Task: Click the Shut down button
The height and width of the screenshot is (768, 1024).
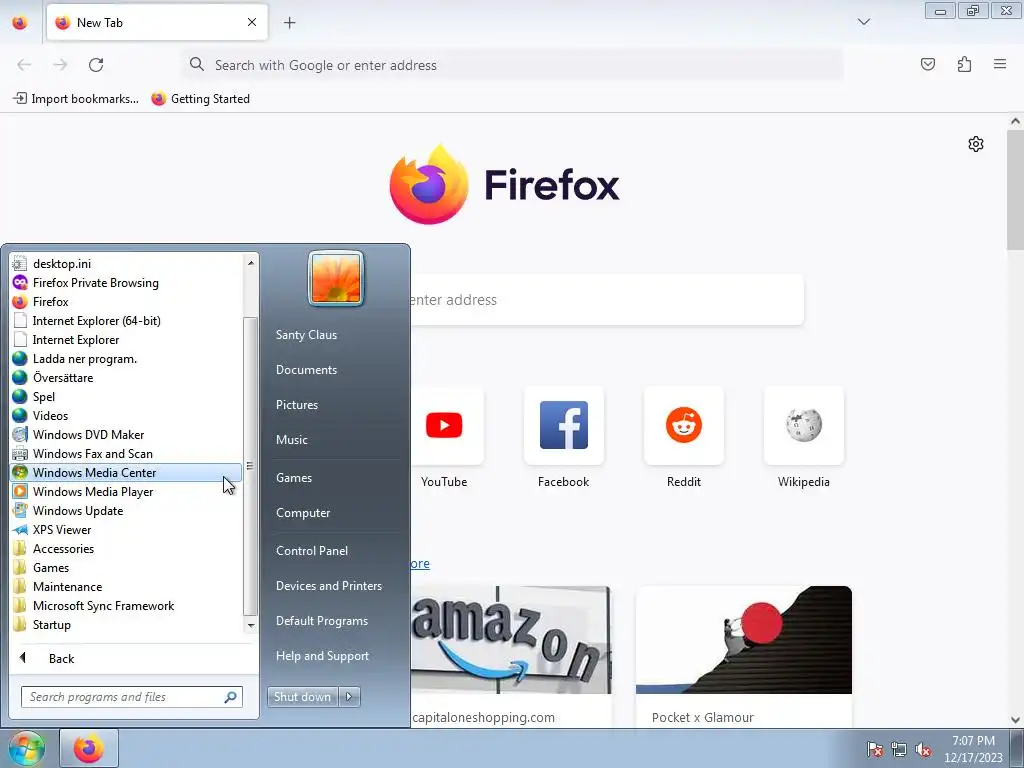Action: click(303, 697)
